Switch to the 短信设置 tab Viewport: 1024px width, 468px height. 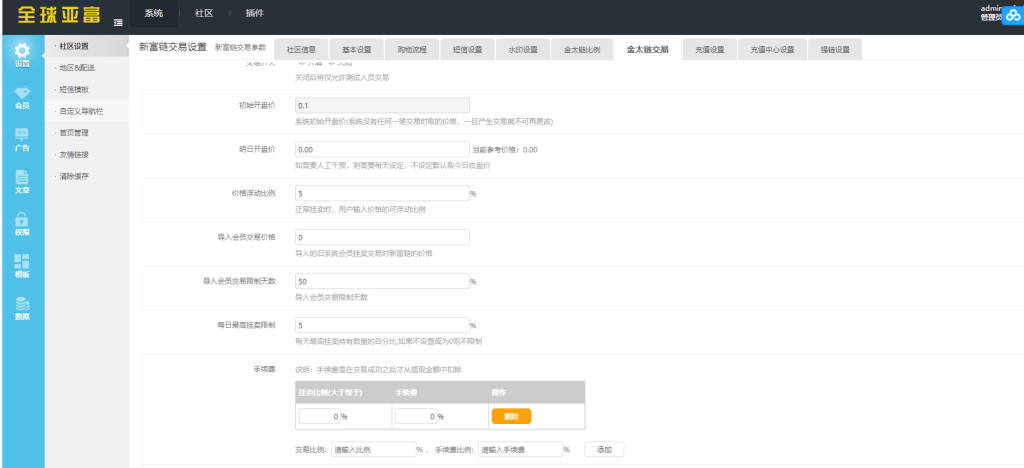click(x=467, y=50)
